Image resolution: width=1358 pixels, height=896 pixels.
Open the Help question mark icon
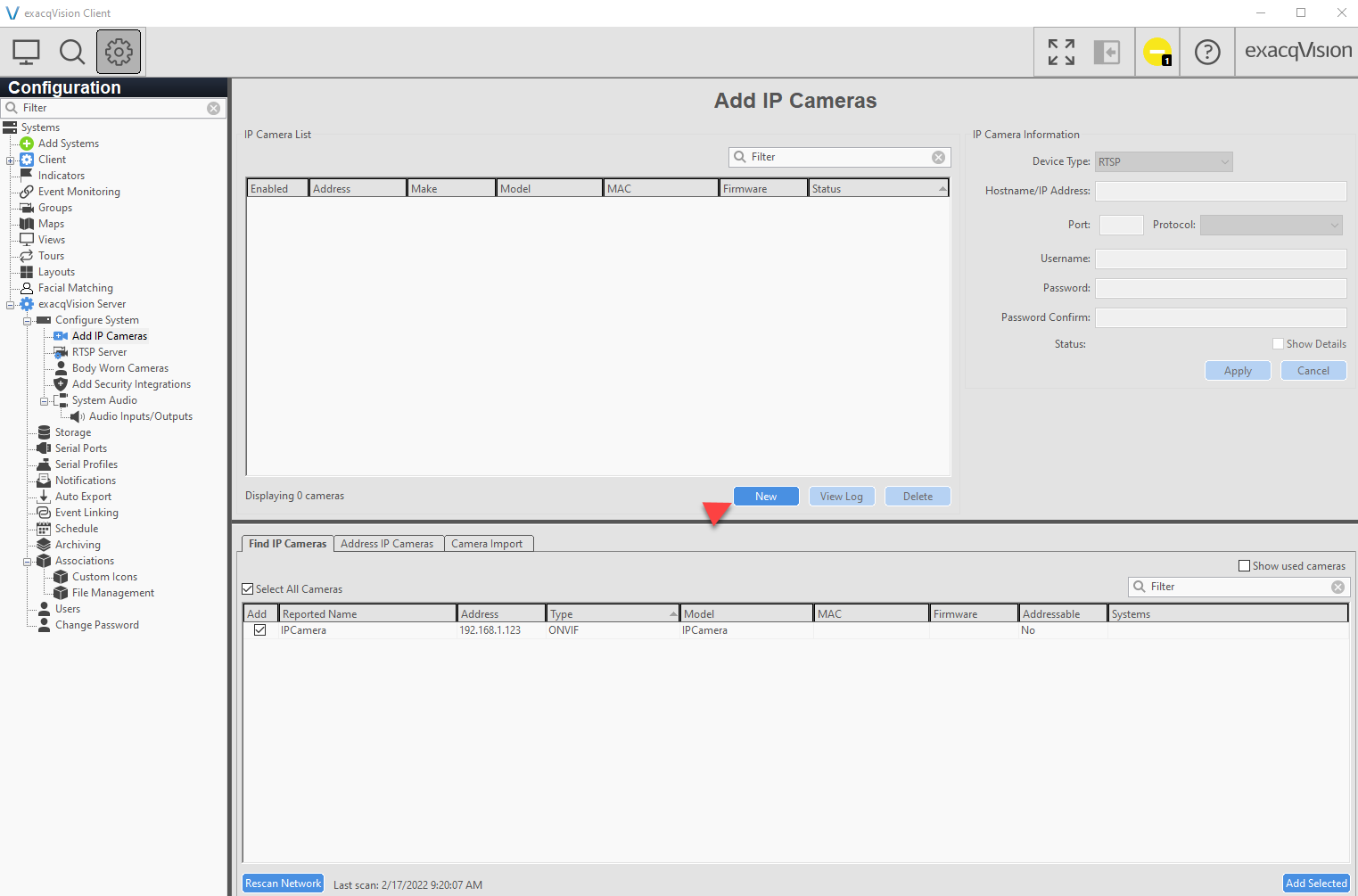[1207, 52]
